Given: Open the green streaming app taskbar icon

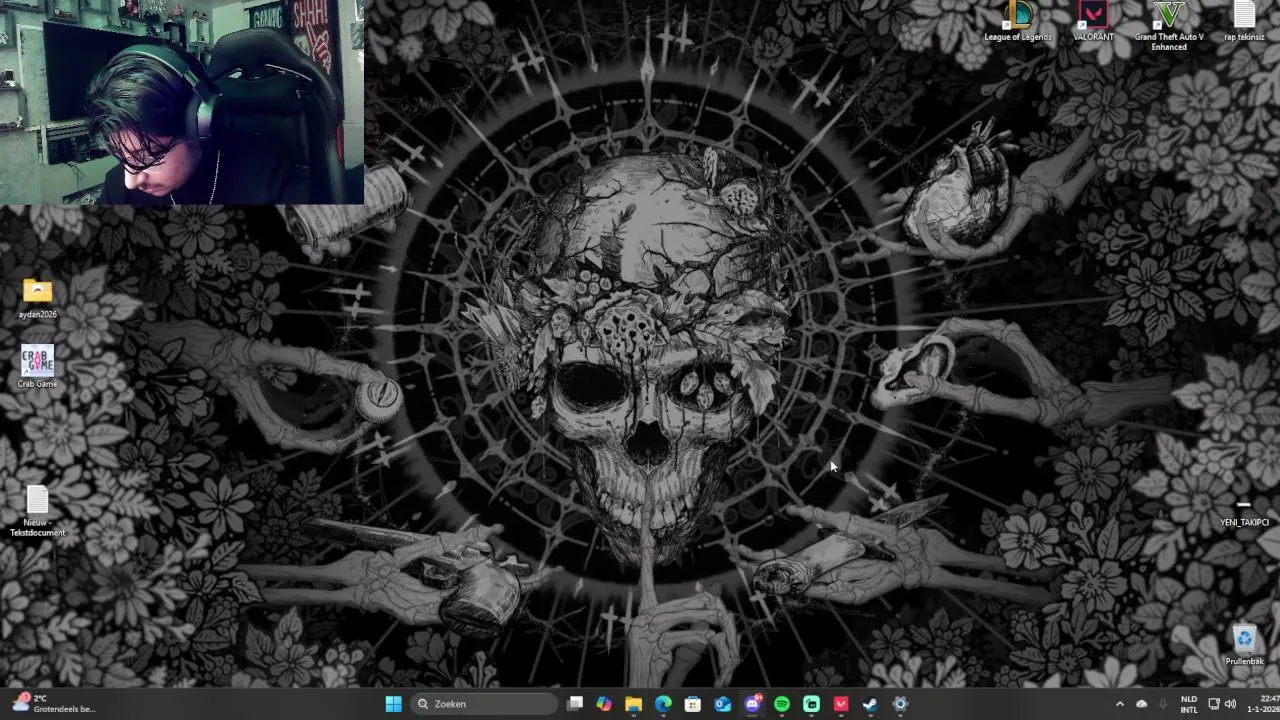Looking at the screenshot, I should click(x=811, y=704).
